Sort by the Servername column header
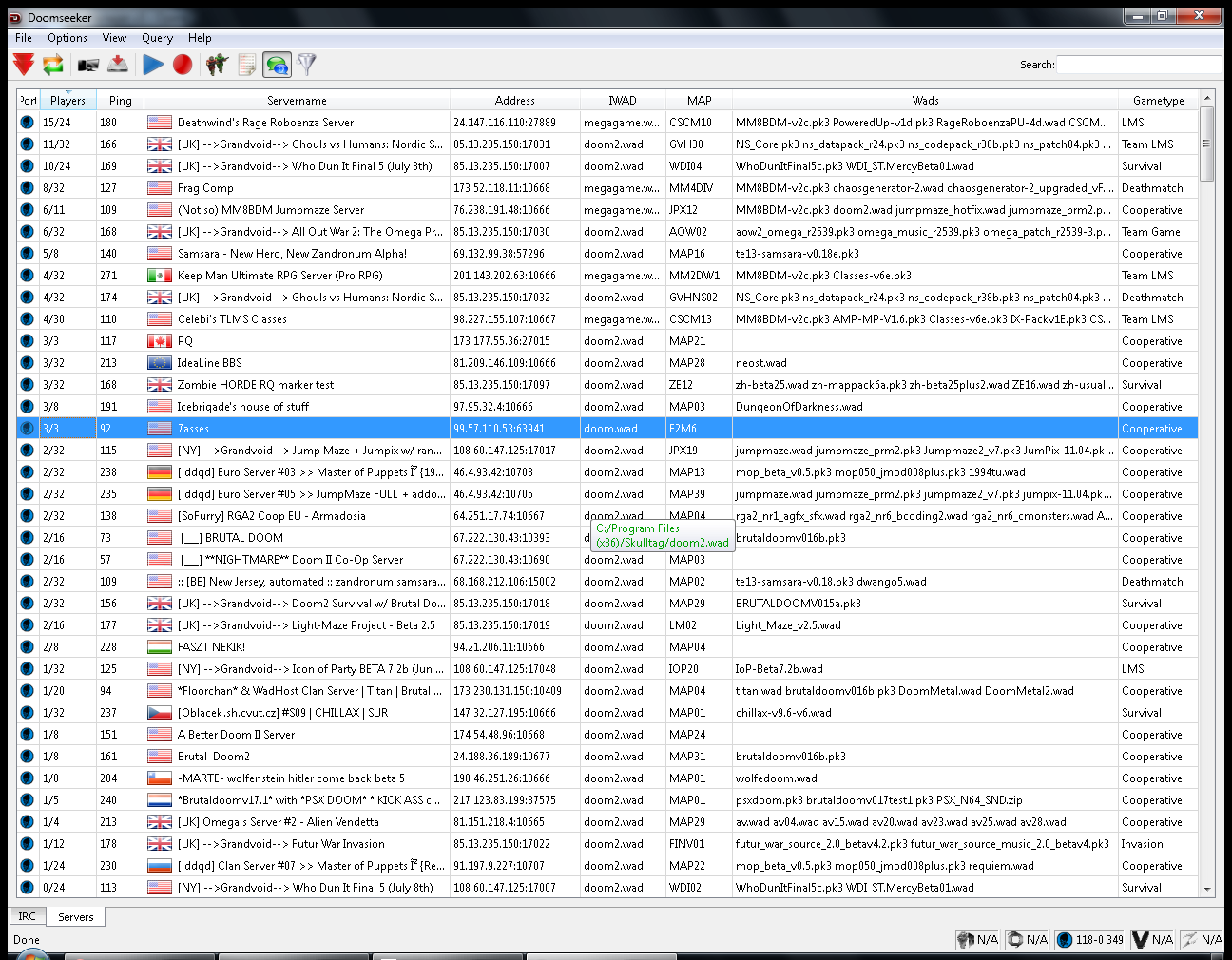This screenshot has height=960, width=1232. (297, 100)
